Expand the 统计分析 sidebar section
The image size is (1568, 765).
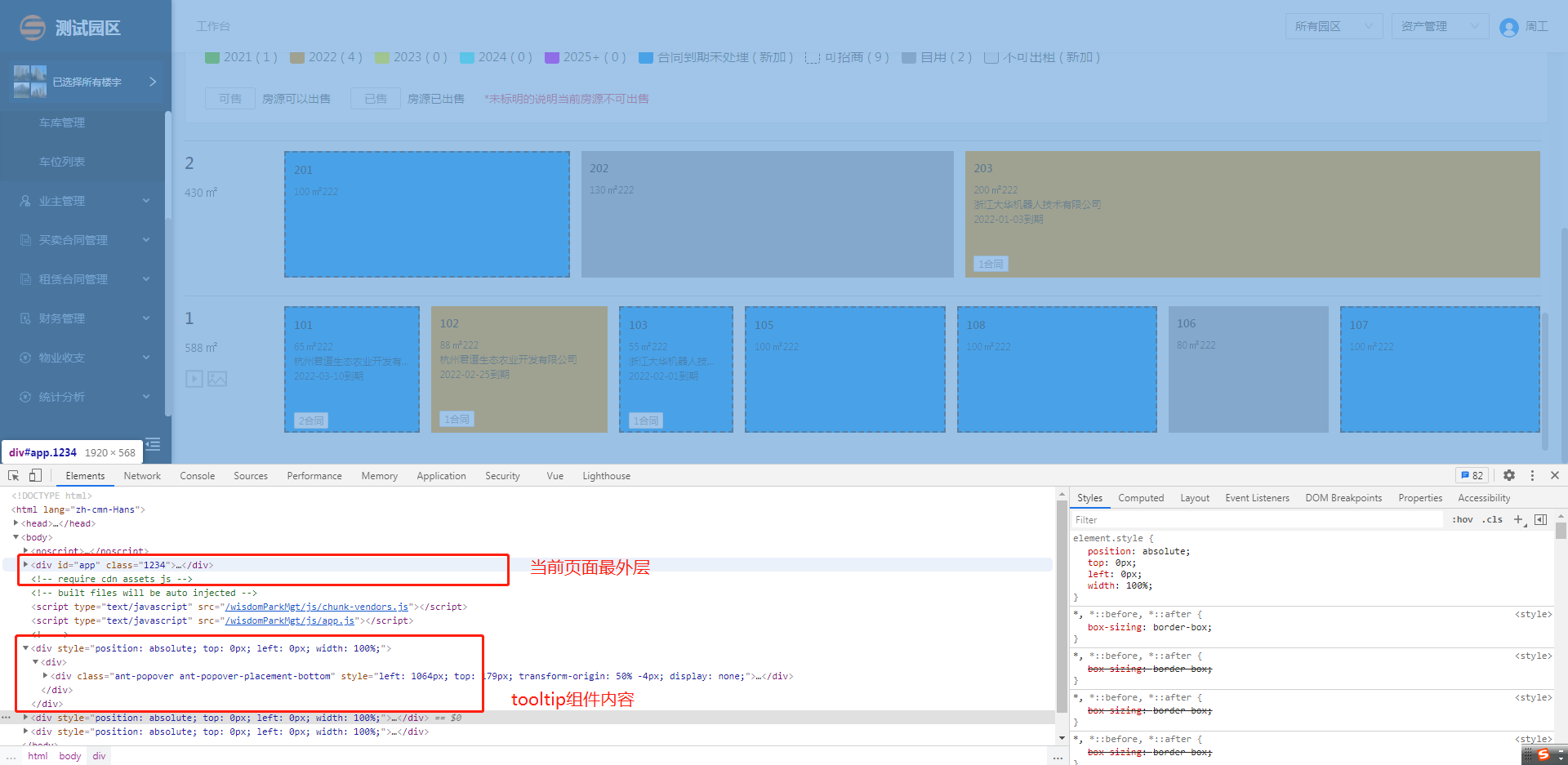point(63,396)
